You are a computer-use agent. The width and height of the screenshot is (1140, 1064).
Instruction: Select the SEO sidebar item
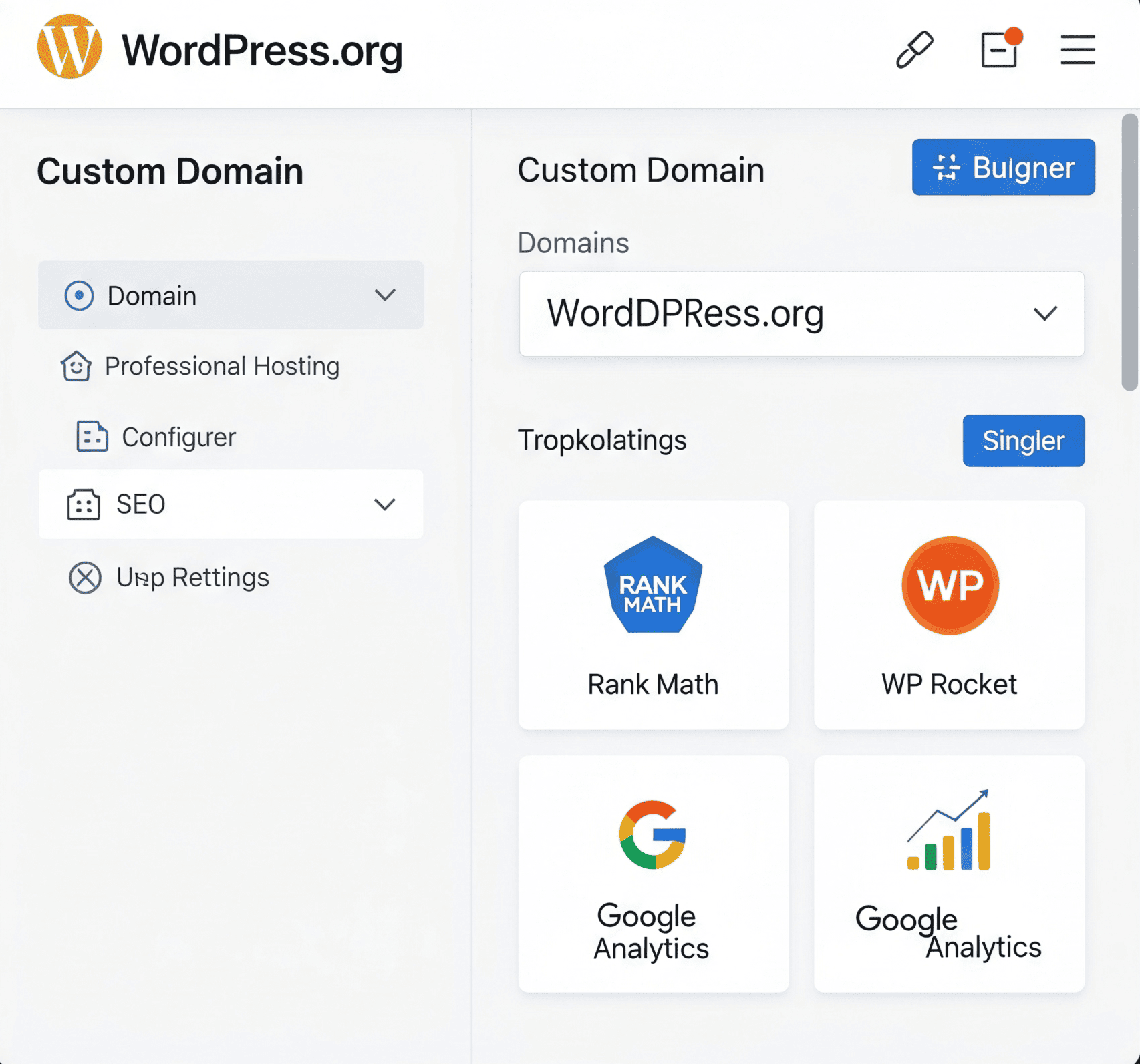231,504
